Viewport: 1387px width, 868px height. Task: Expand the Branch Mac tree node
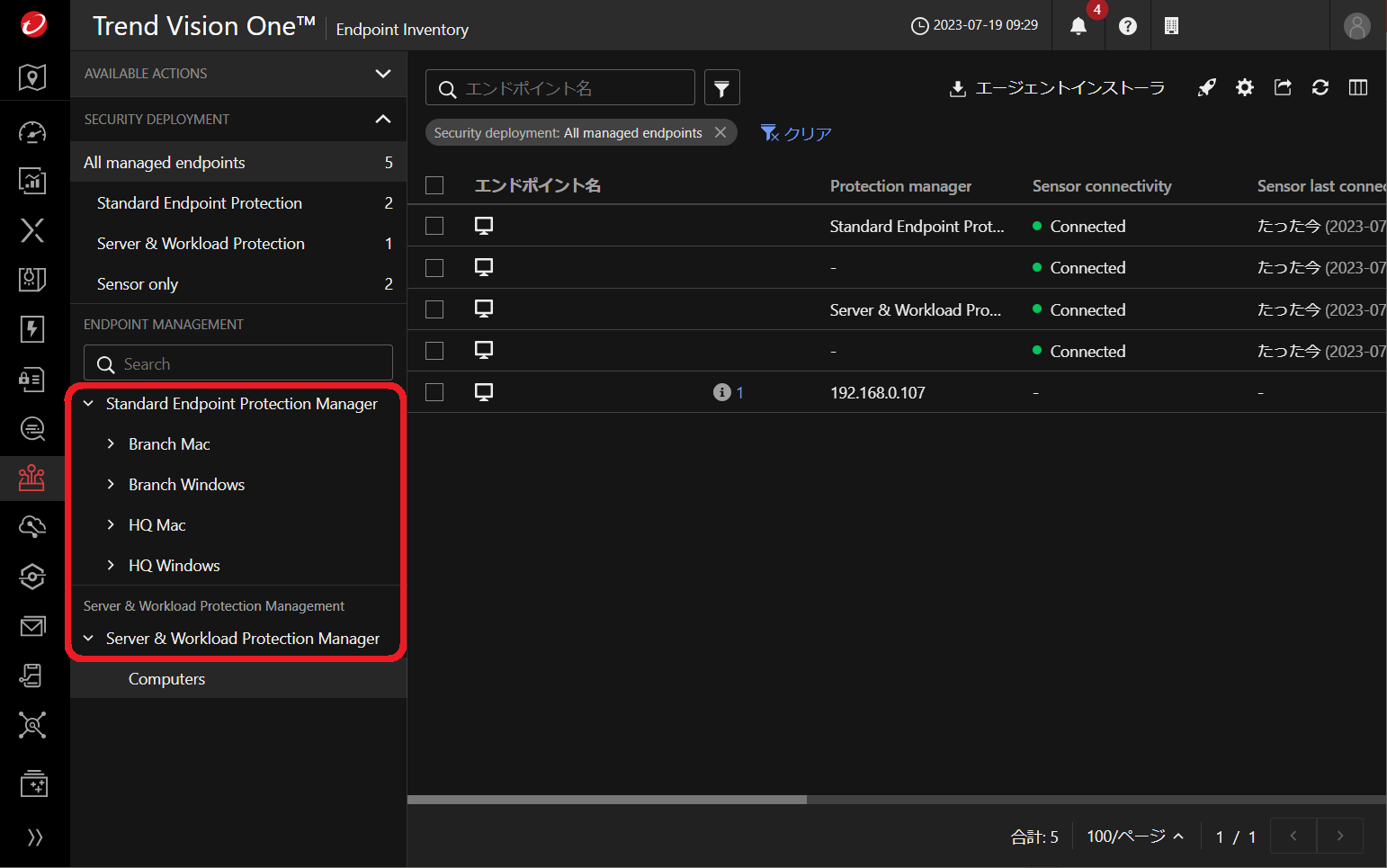click(x=111, y=443)
